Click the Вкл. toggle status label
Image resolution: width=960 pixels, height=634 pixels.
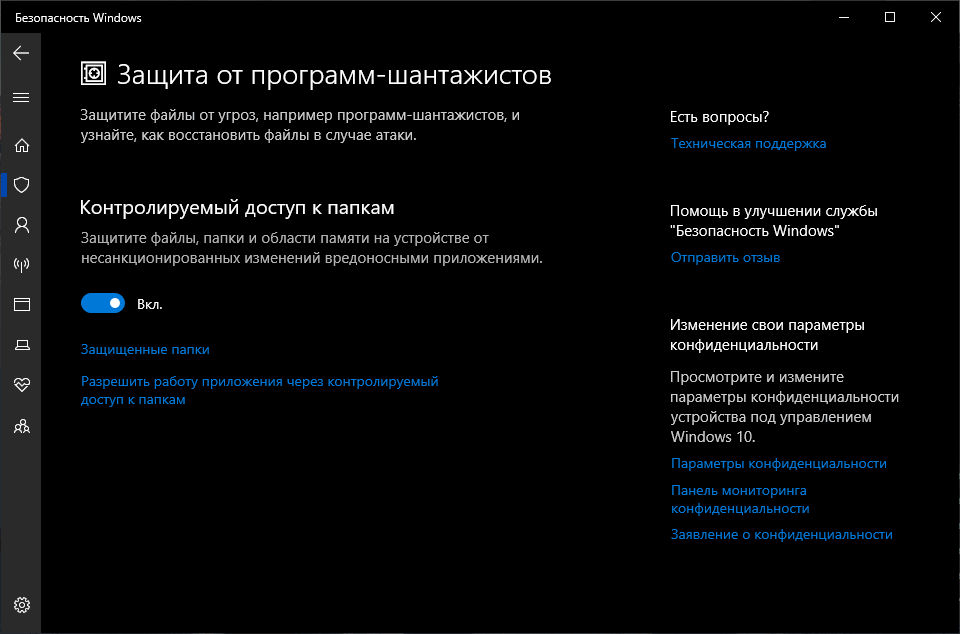149,305
